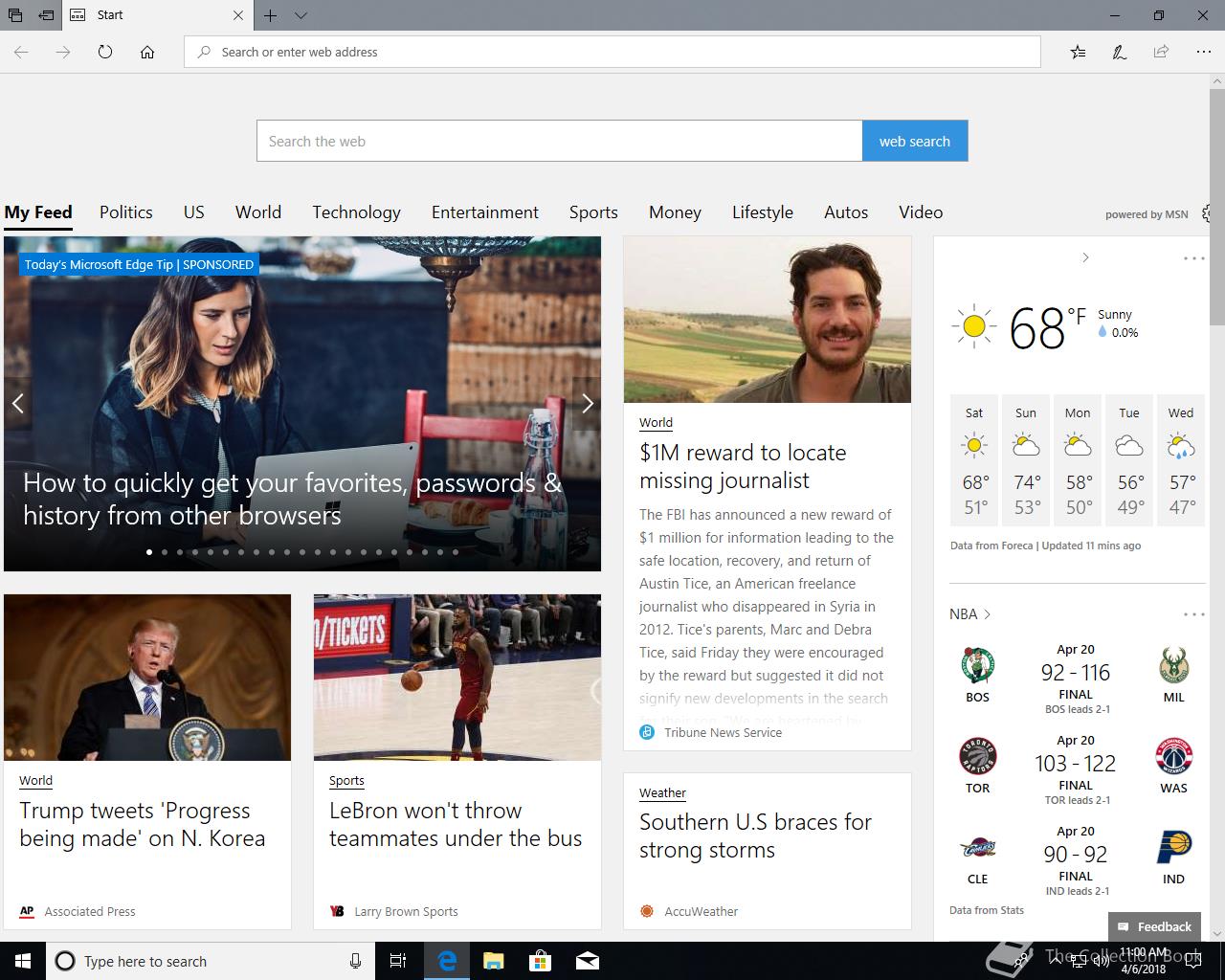
Task: Focus the address bar field
Action: (612, 52)
